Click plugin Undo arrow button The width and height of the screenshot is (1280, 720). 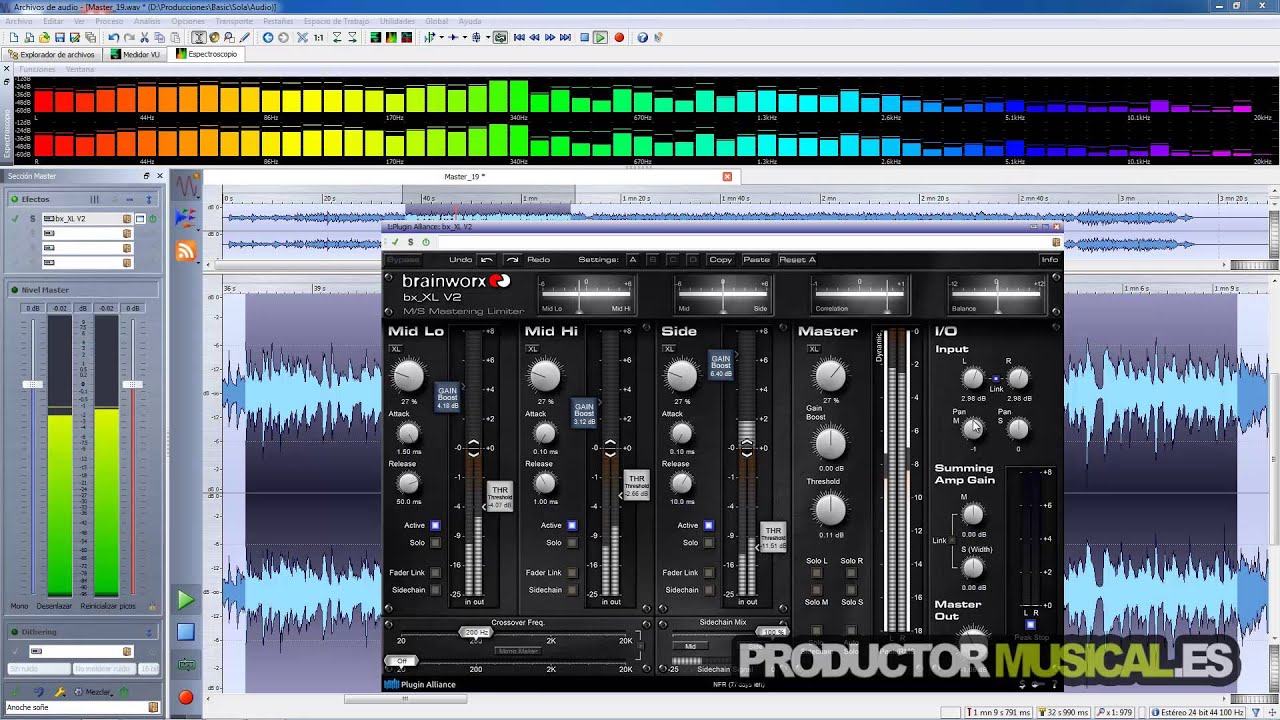tap(486, 259)
